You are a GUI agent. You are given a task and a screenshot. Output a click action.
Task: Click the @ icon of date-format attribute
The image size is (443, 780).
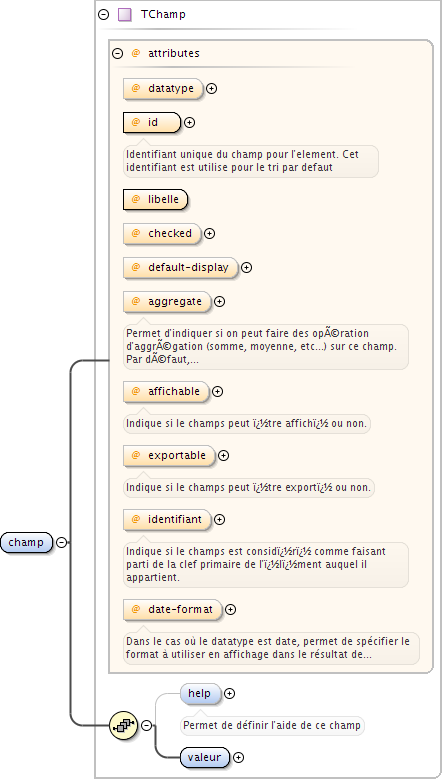click(x=136, y=609)
